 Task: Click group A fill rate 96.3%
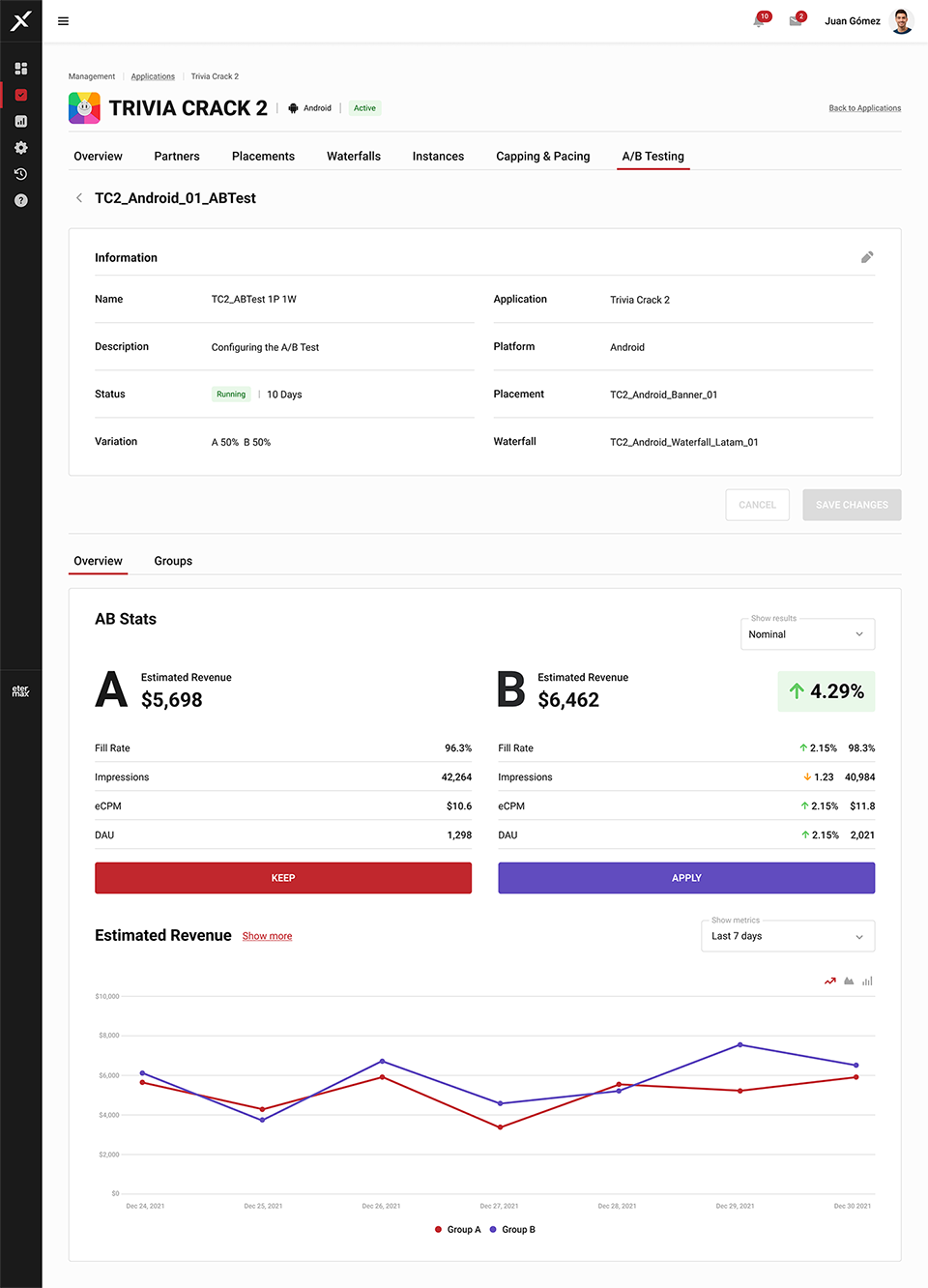(x=458, y=748)
